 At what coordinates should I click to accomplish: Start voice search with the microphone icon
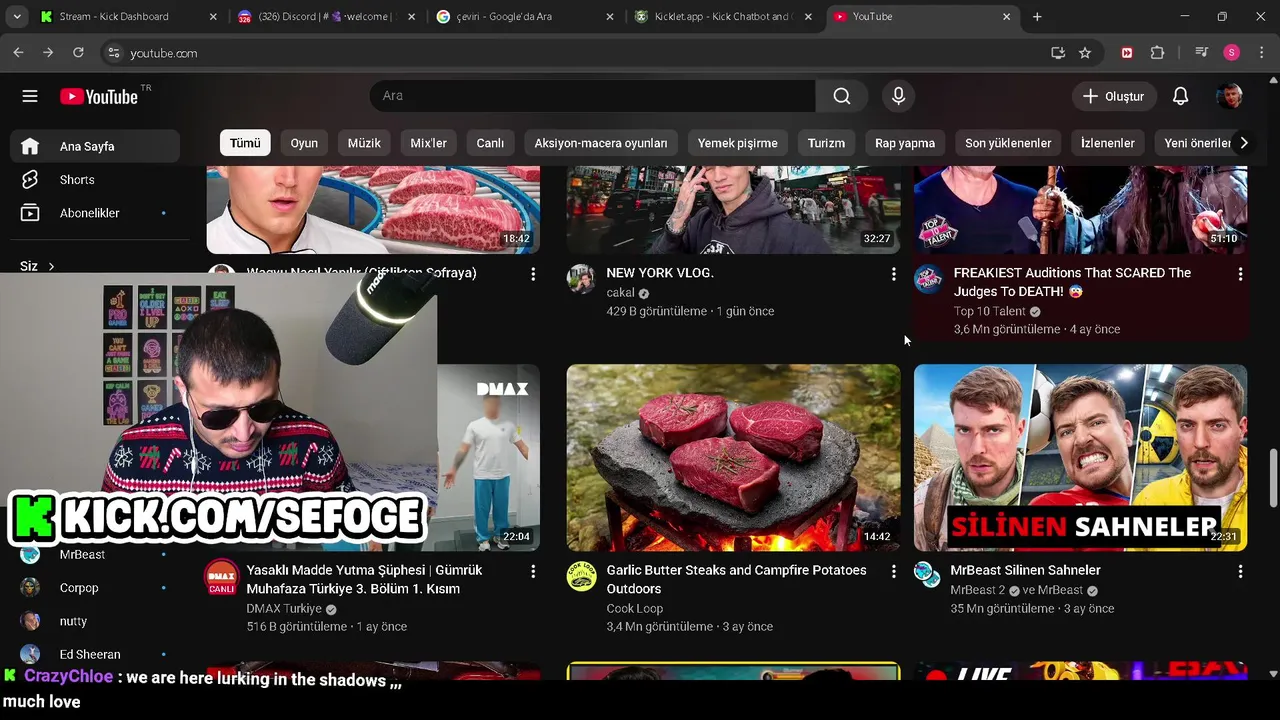(898, 96)
